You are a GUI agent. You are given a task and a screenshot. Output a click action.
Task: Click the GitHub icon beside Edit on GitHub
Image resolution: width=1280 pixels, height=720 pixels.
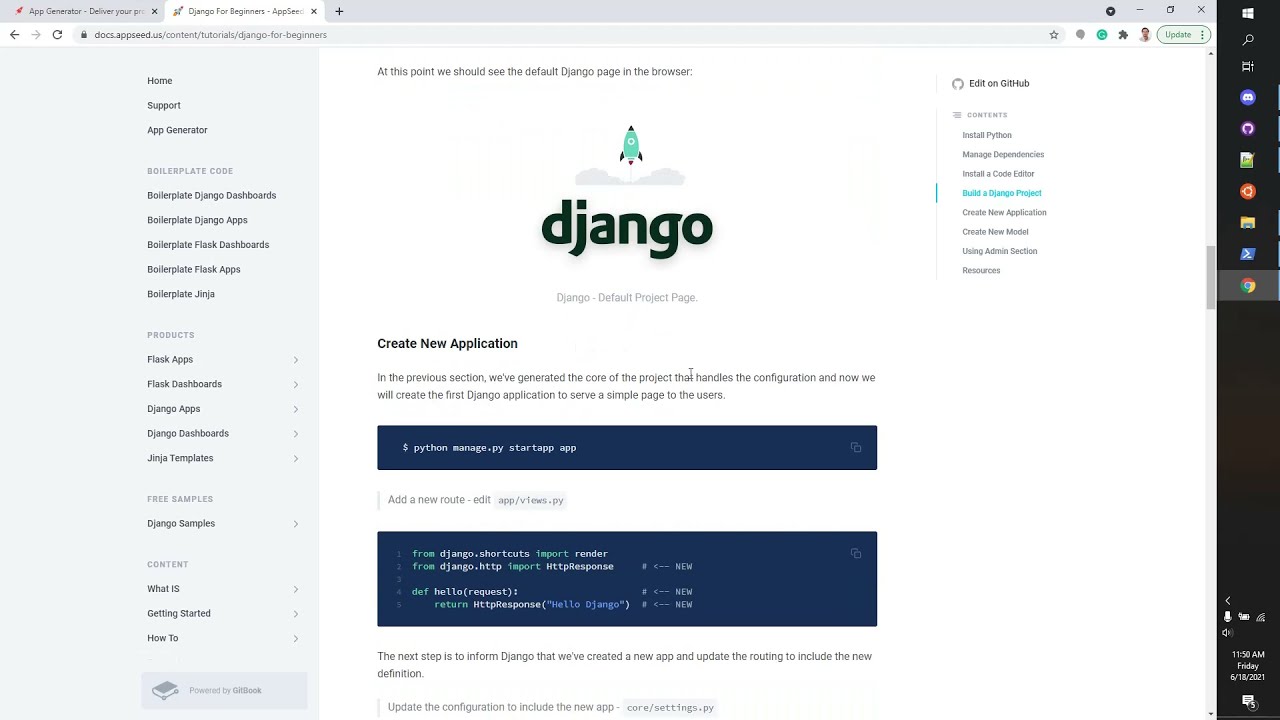[x=958, y=84]
